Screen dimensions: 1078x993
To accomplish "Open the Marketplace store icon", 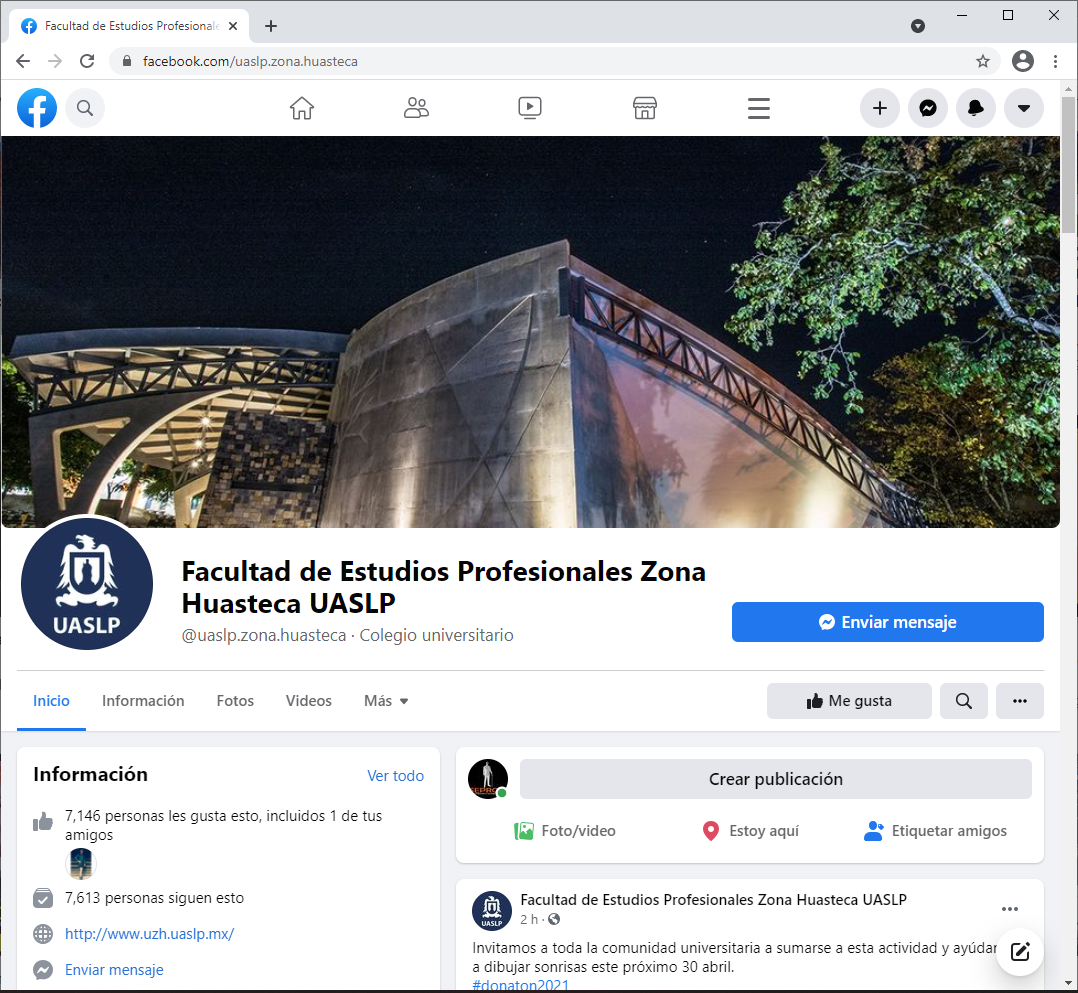I will [645, 108].
